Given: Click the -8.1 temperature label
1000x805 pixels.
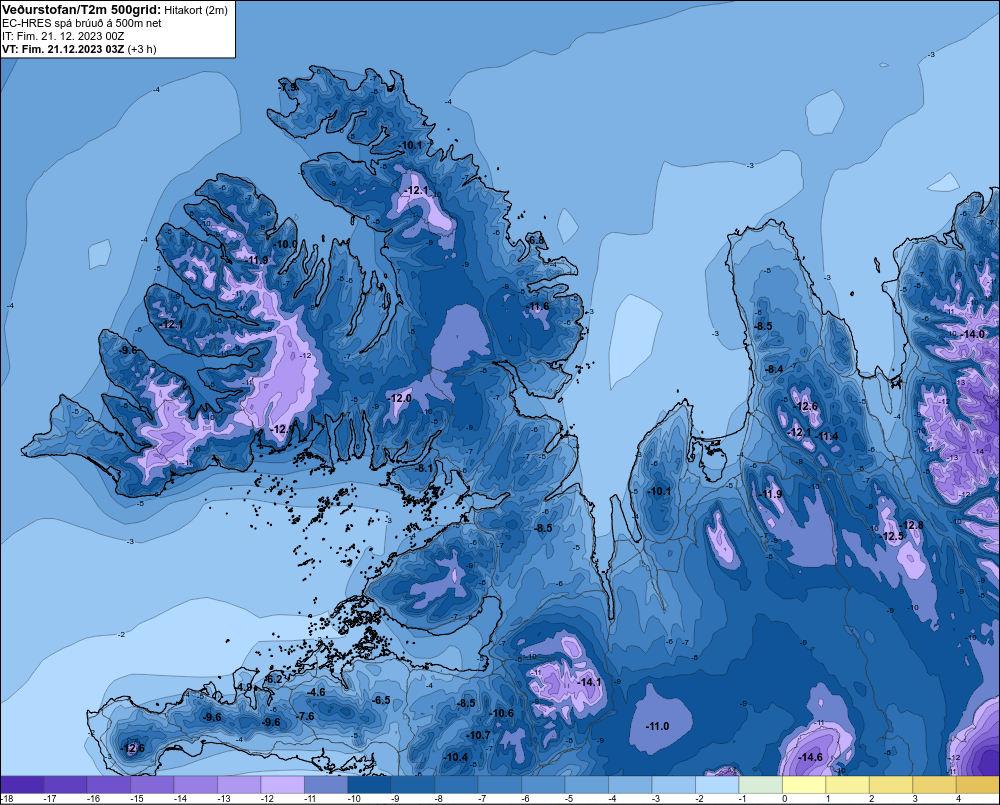Looking at the screenshot, I should coord(423,468).
